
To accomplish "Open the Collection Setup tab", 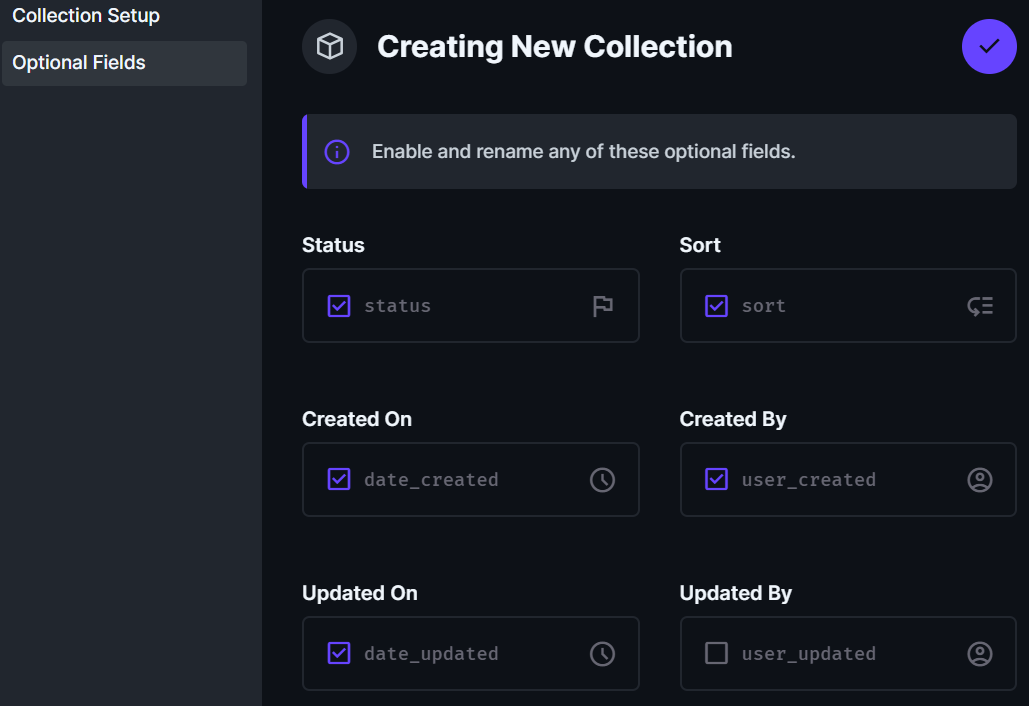I will pos(86,16).
